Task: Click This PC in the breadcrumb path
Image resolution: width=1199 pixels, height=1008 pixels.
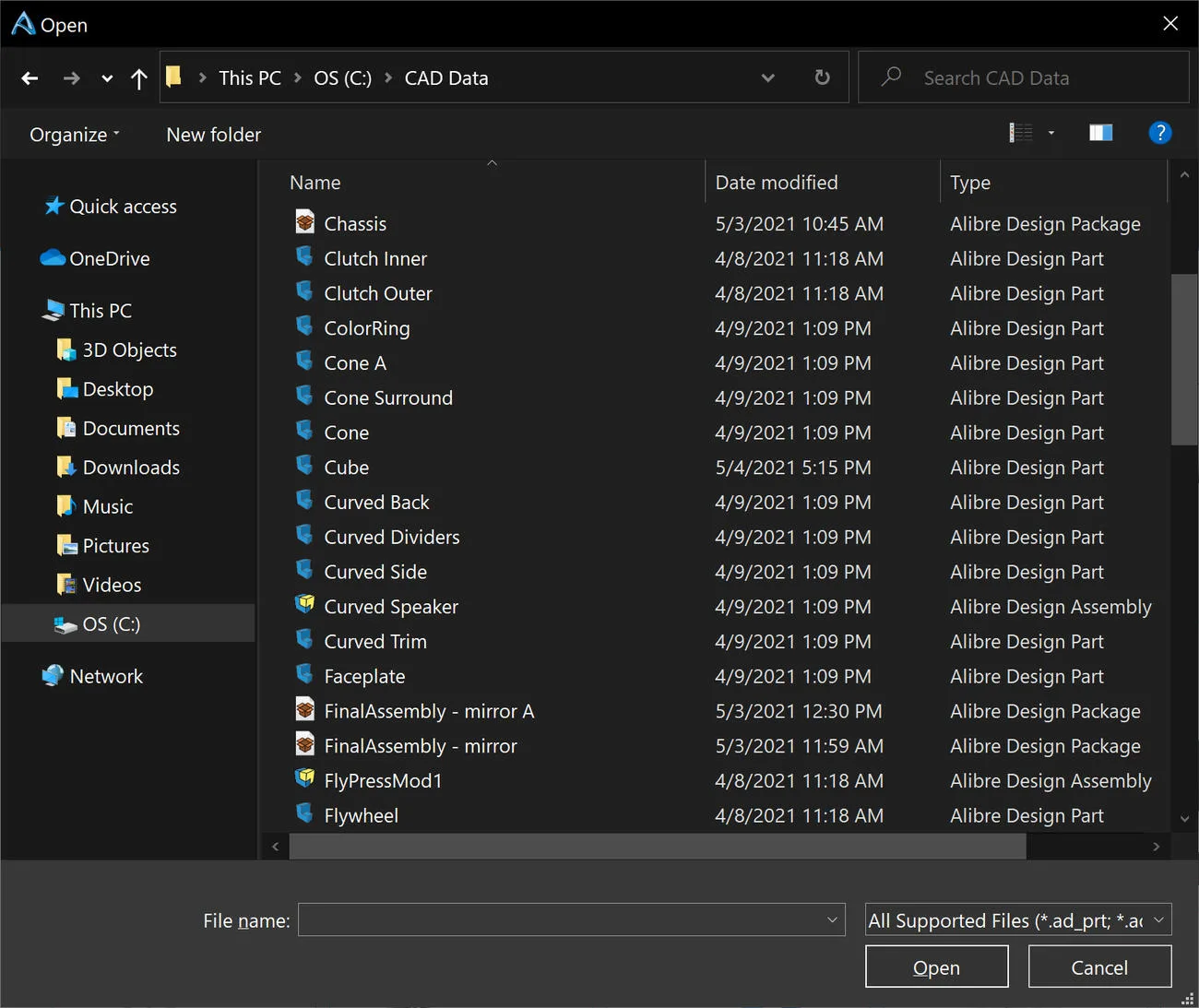Action: [x=250, y=78]
